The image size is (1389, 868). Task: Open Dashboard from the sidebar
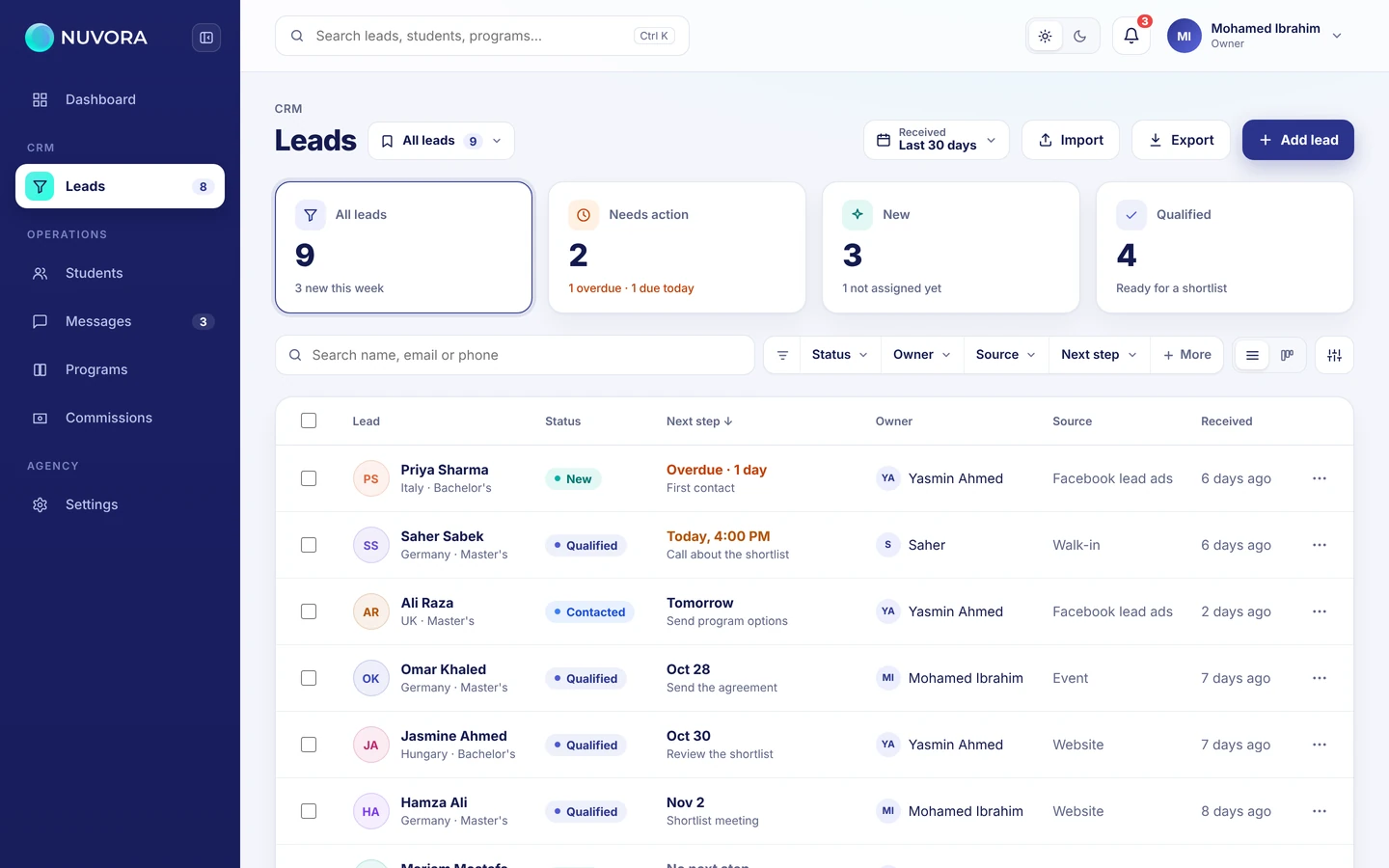pos(120,99)
